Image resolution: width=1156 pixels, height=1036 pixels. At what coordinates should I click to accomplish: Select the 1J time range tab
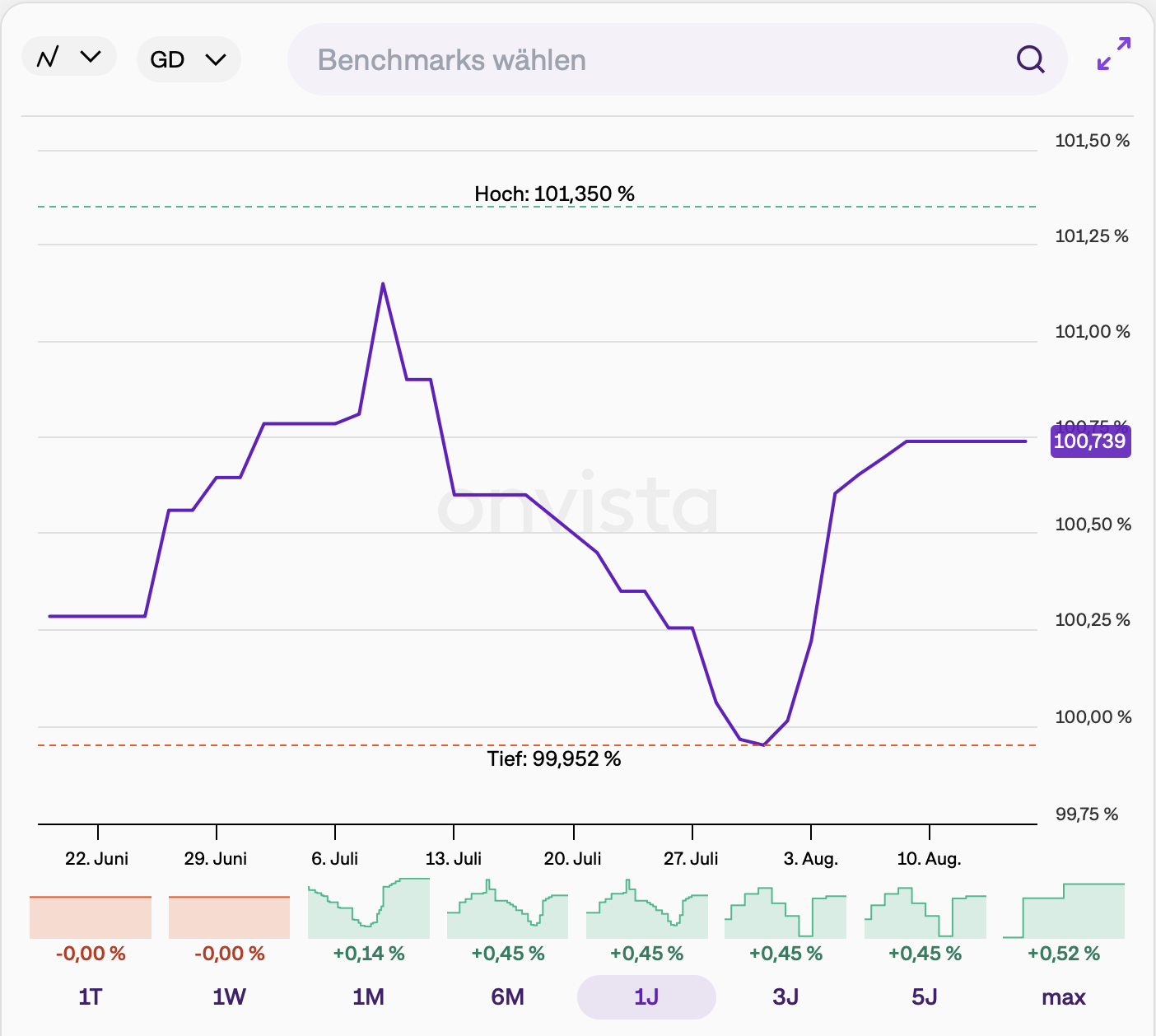pos(646,997)
